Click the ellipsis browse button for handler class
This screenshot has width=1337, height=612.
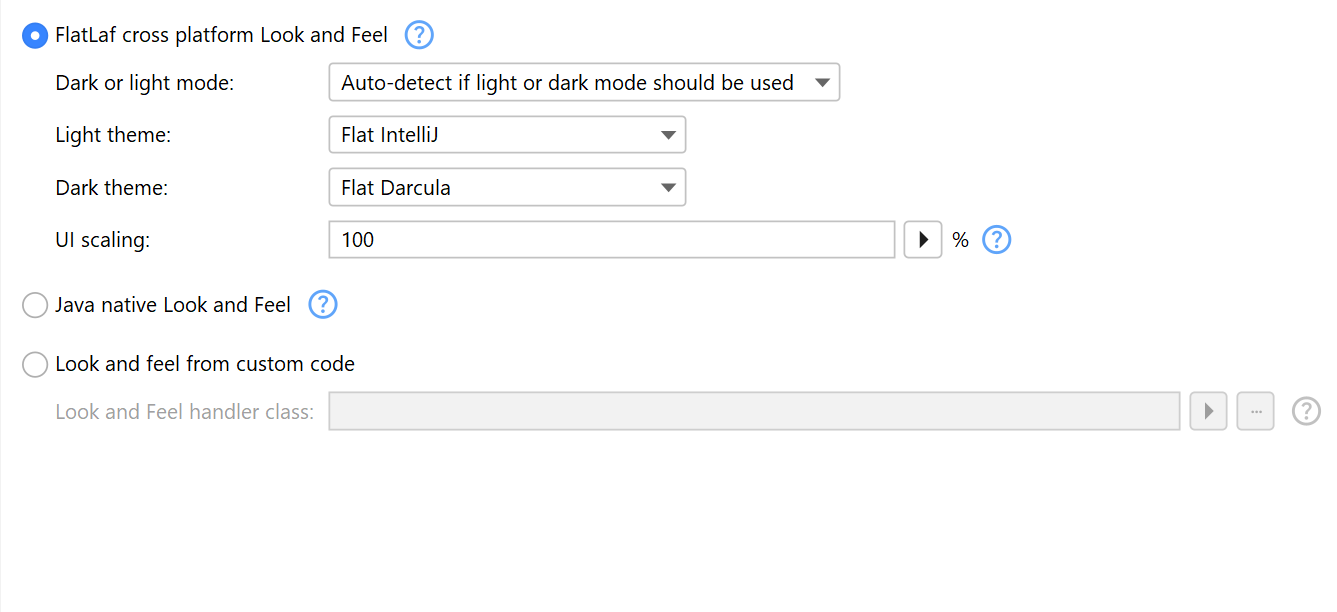(x=1256, y=411)
